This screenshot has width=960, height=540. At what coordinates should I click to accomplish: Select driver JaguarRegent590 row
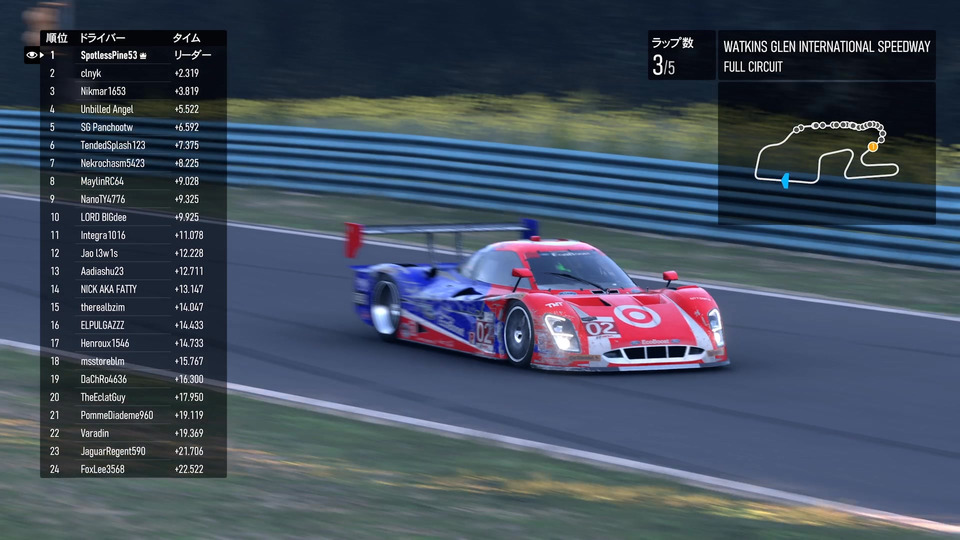133,451
